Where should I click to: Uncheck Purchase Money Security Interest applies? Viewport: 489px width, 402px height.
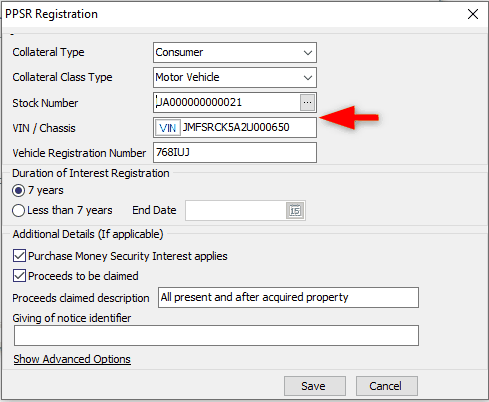[19, 256]
